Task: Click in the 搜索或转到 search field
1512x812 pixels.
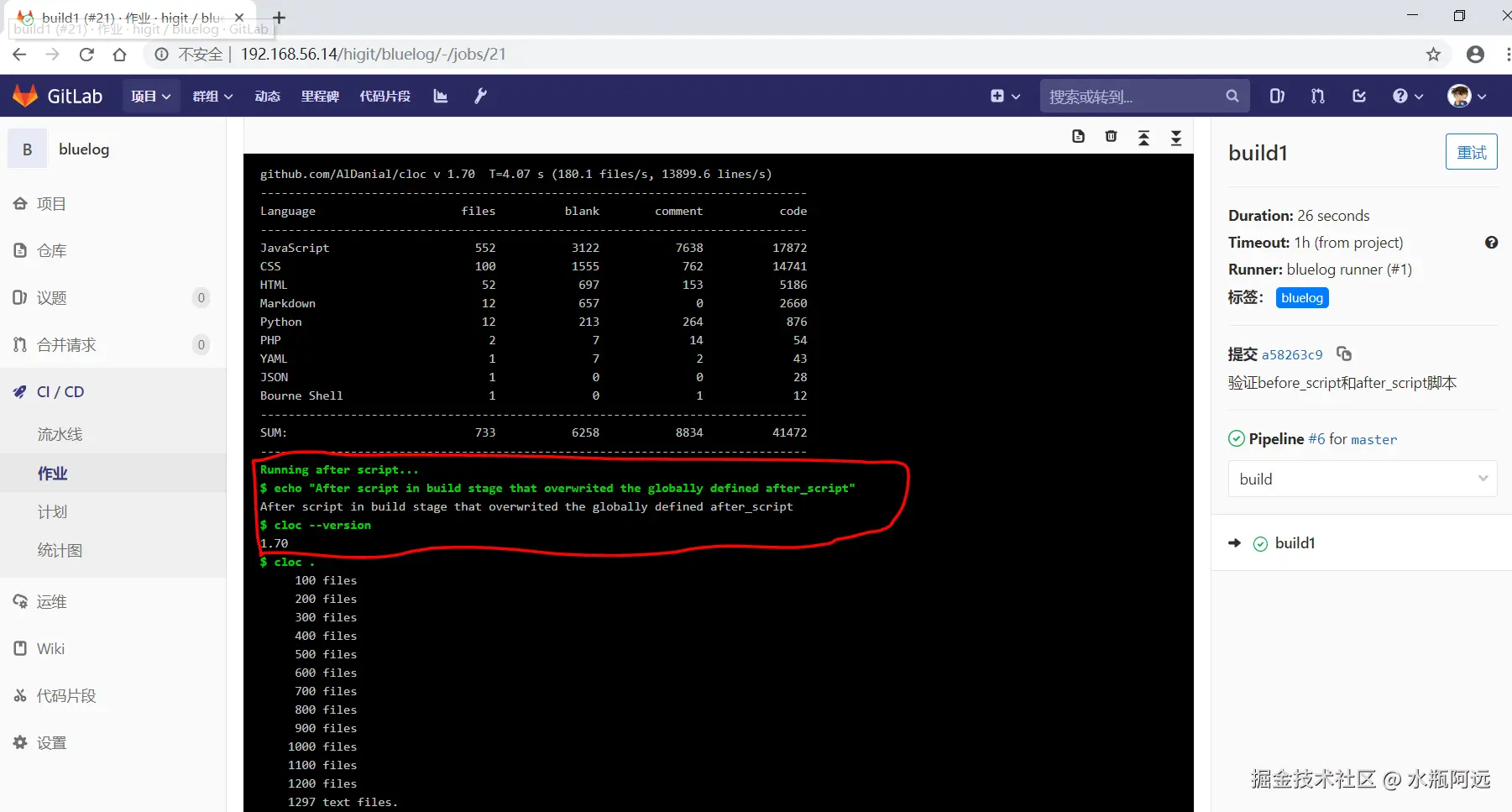Action: 1133,96
